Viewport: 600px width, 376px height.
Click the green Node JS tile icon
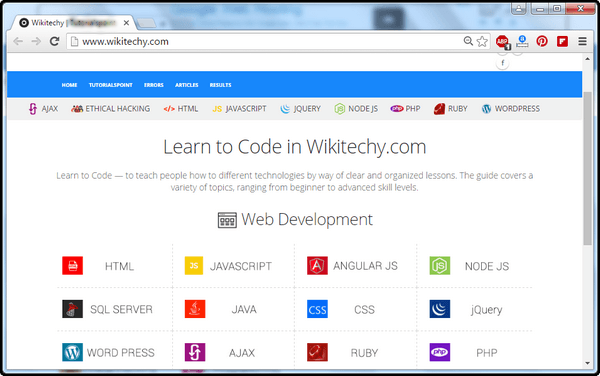pyautogui.click(x=440, y=265)
